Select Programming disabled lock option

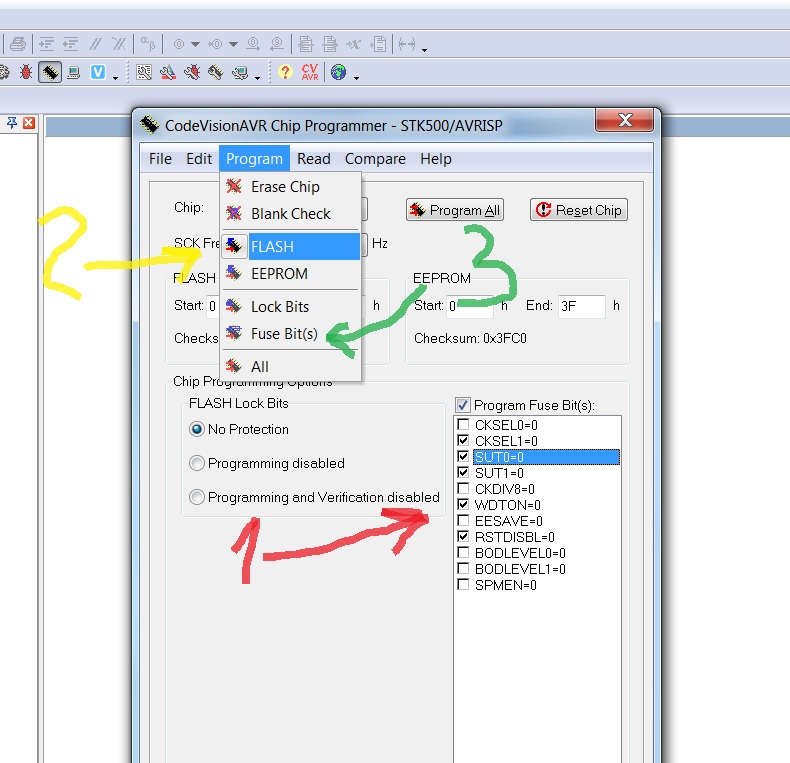click(x=196, y=463)
